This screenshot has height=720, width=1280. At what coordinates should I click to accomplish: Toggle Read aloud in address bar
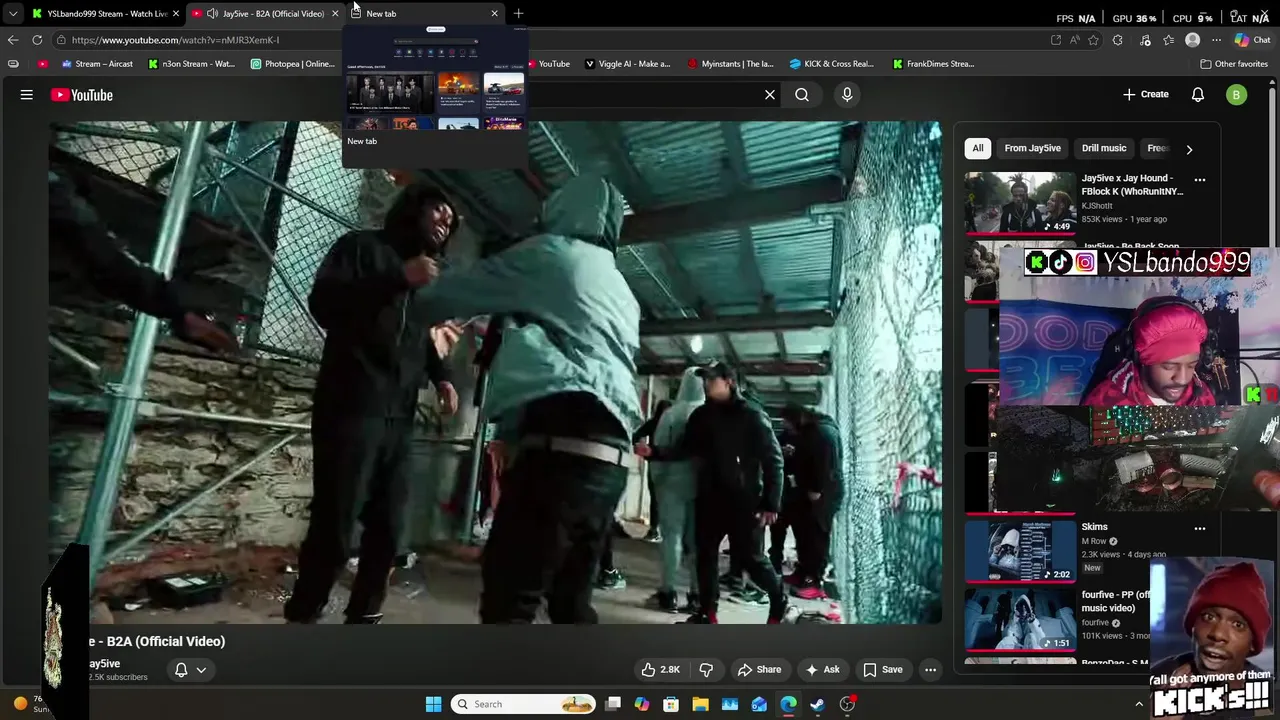[1075, 40]
